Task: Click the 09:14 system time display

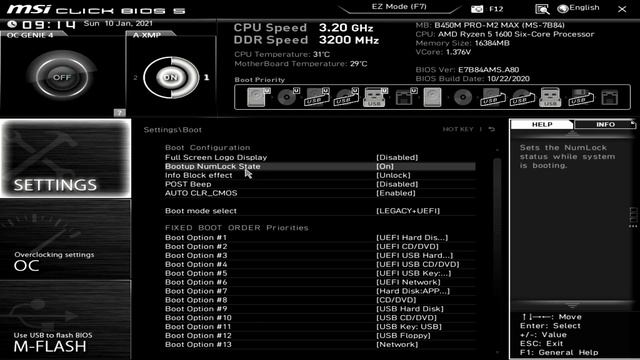Action: point(48,25)
